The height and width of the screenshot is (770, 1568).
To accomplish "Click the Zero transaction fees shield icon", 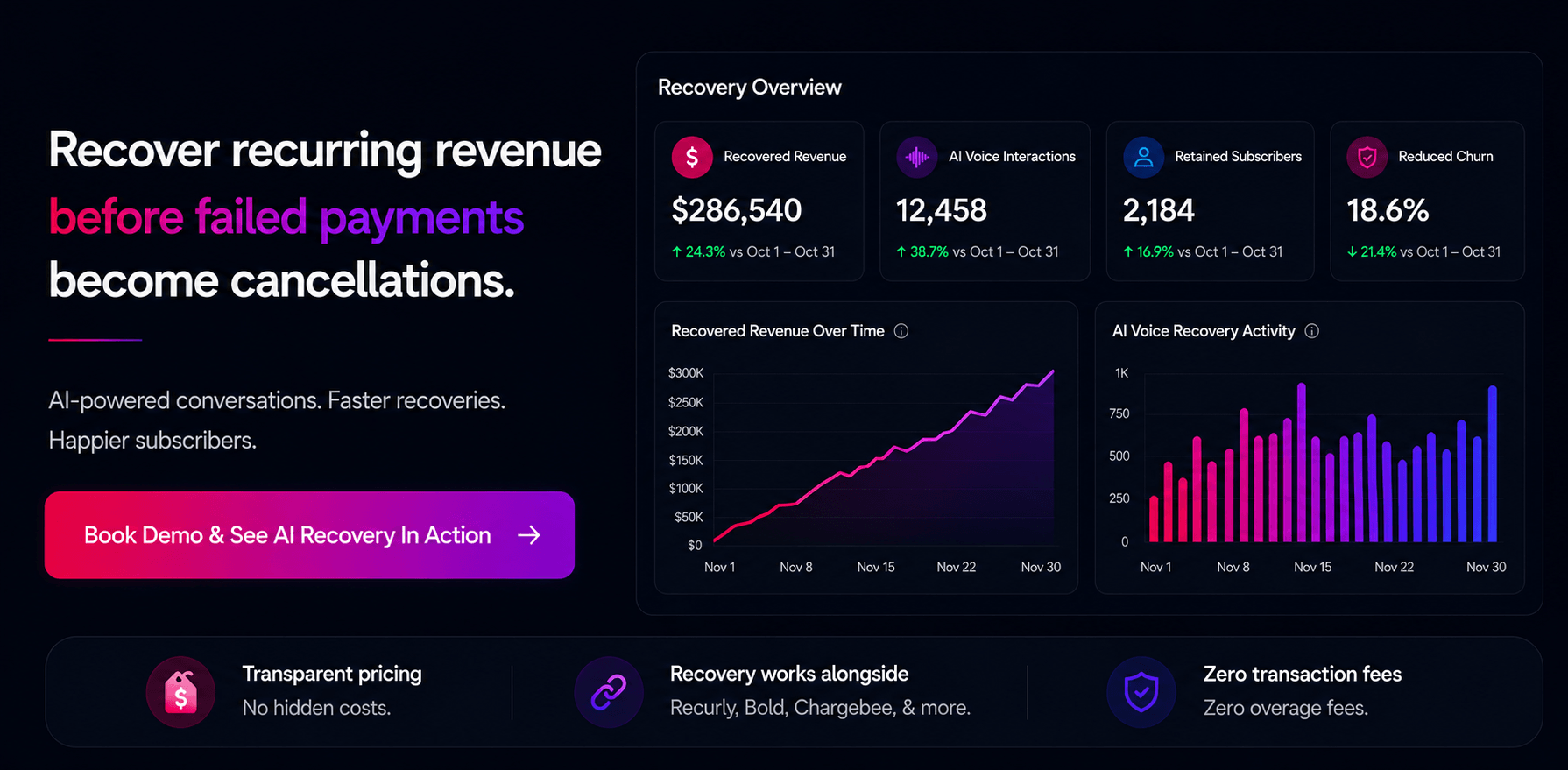I will 1141,692.
